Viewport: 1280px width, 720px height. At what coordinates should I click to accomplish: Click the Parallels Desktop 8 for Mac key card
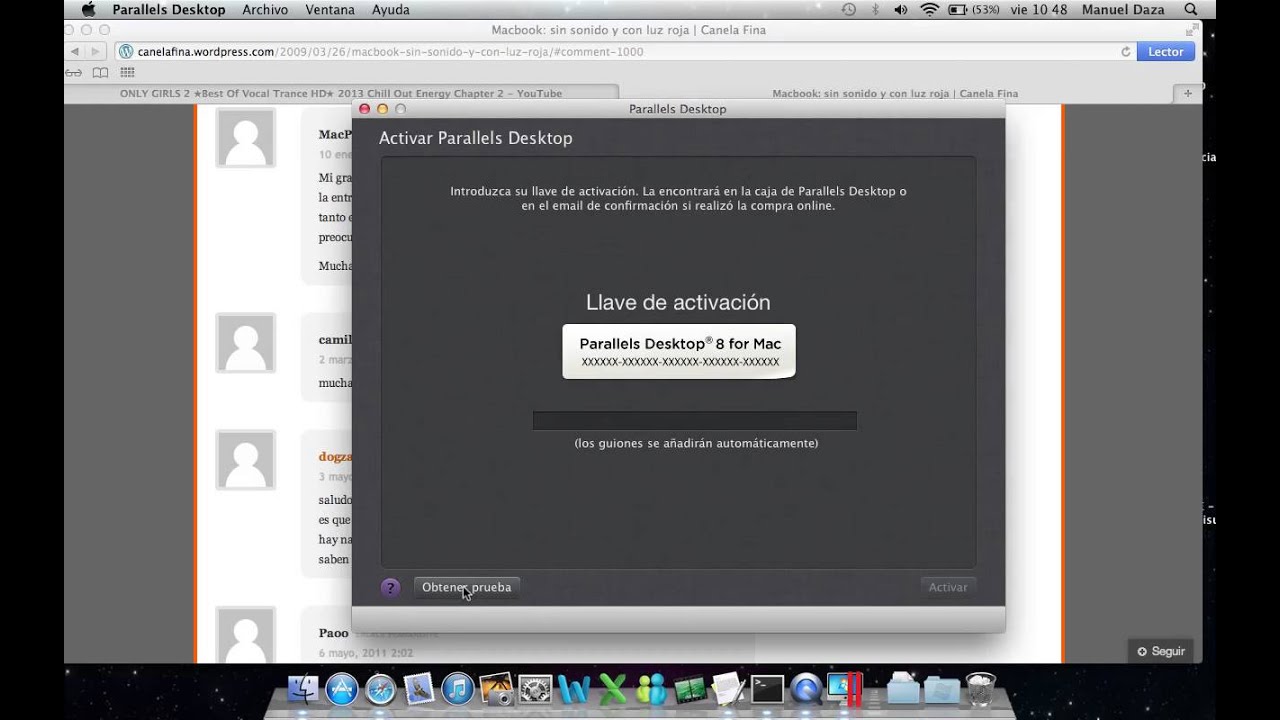(x=679, y=351)
